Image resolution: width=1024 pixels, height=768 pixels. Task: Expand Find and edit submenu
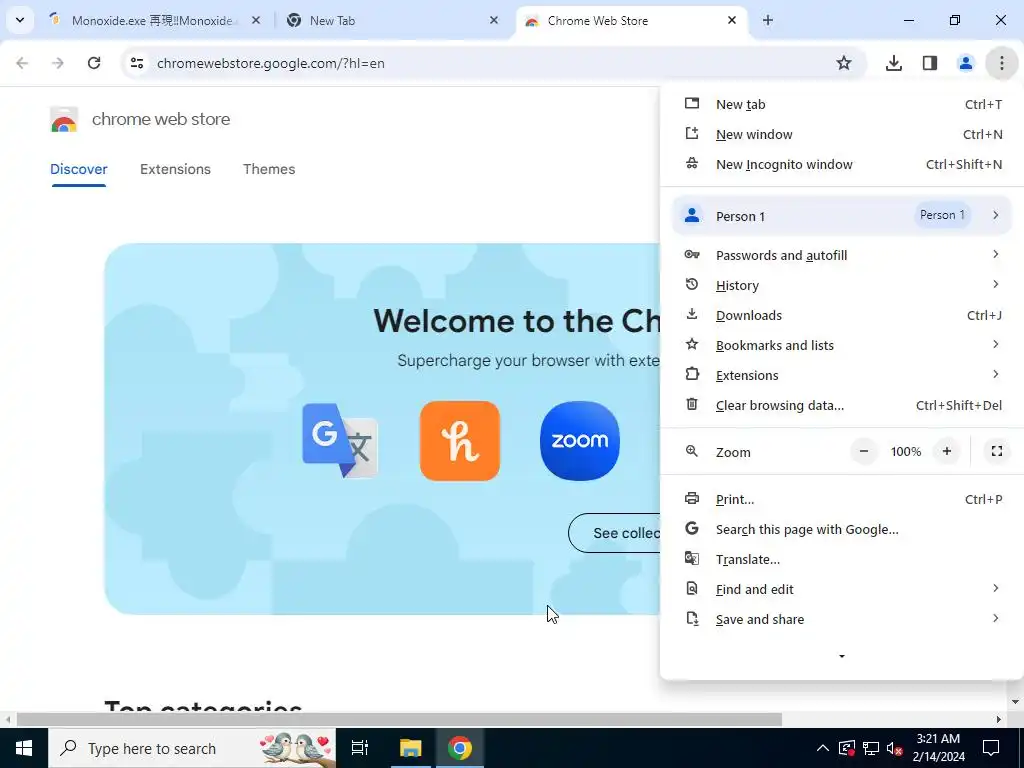(842, 590)
